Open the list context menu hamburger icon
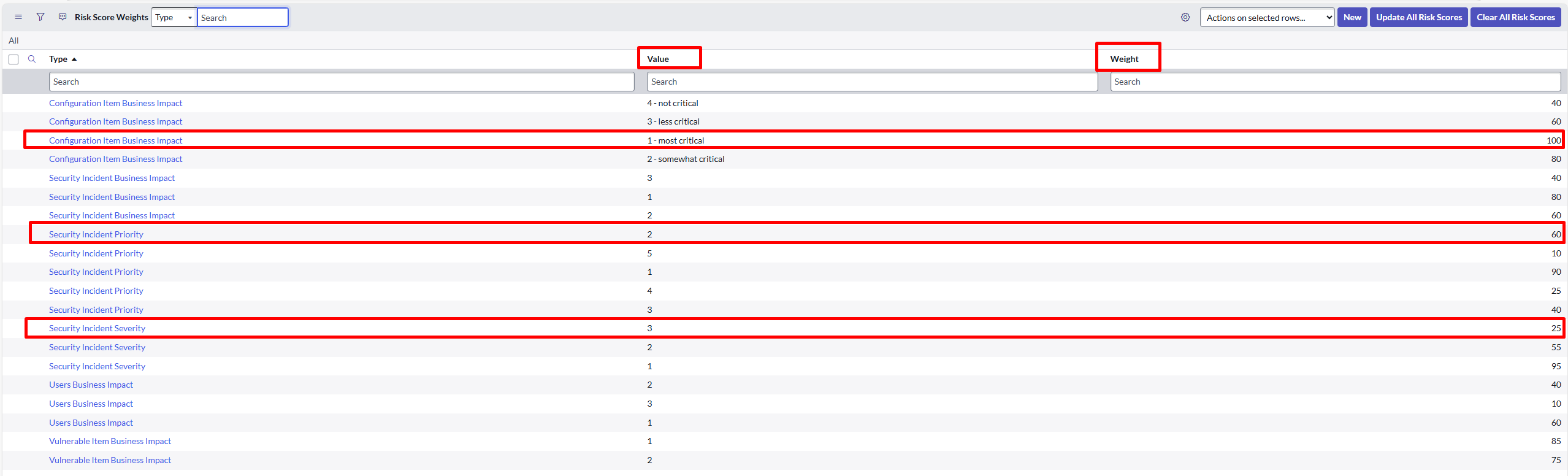The width and height of the screenshot is (1568, 476). click(18, 17)
